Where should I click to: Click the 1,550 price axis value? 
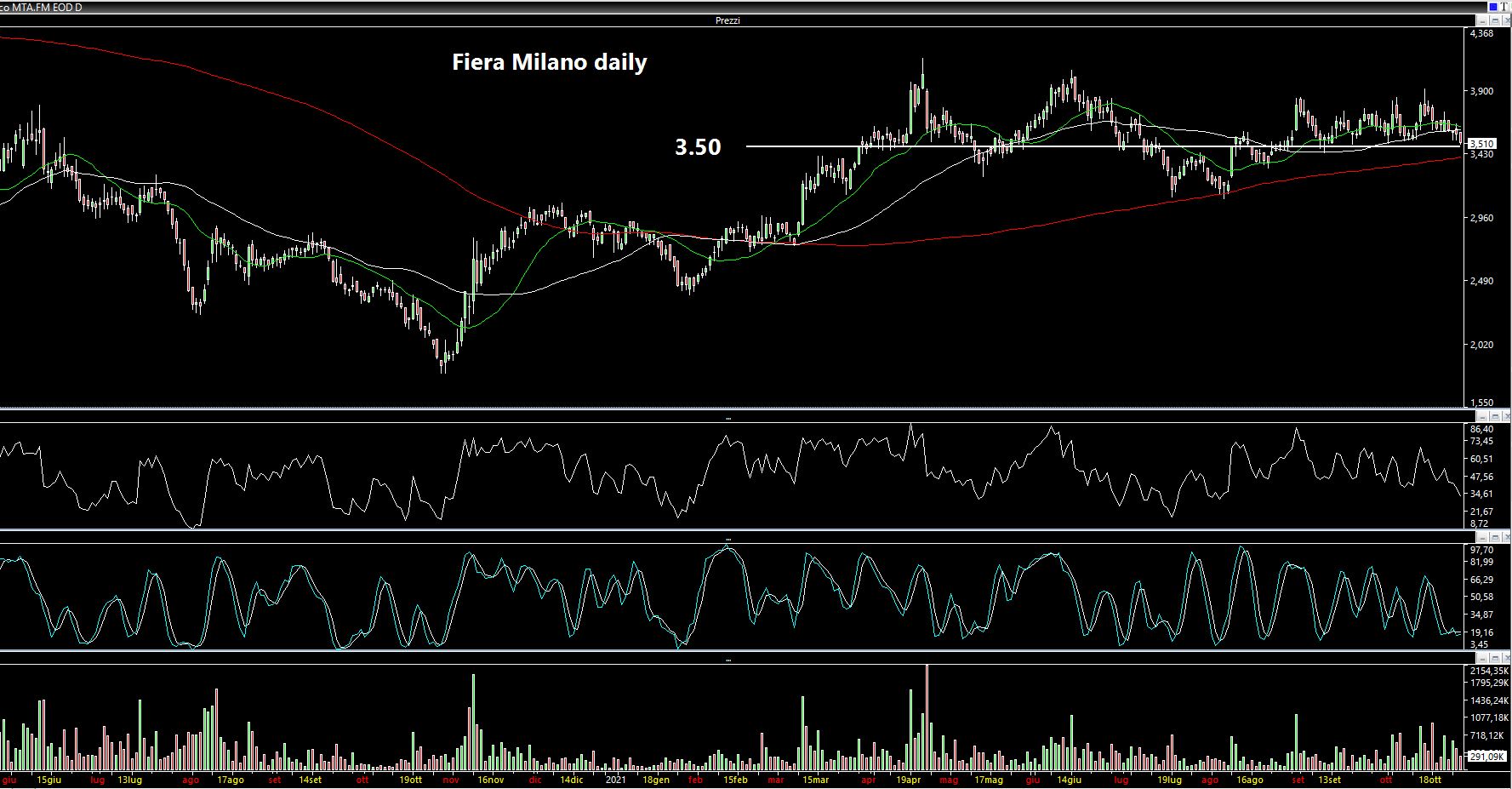pos(1481,403)
